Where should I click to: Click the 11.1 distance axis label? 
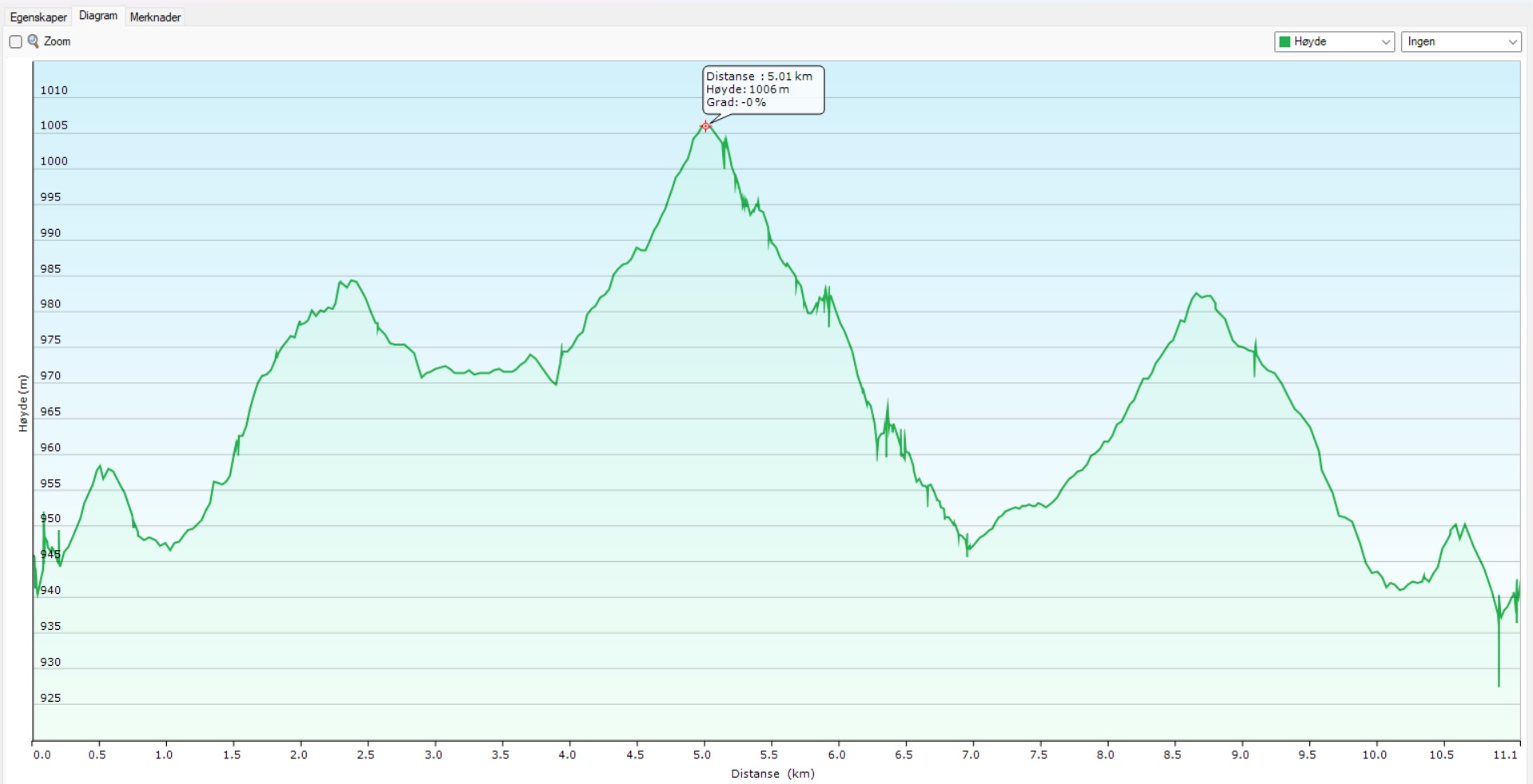1505,754
